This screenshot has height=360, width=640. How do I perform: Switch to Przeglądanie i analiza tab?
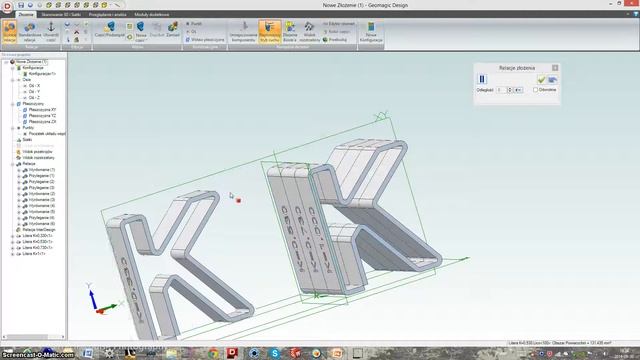pos(107,14)
